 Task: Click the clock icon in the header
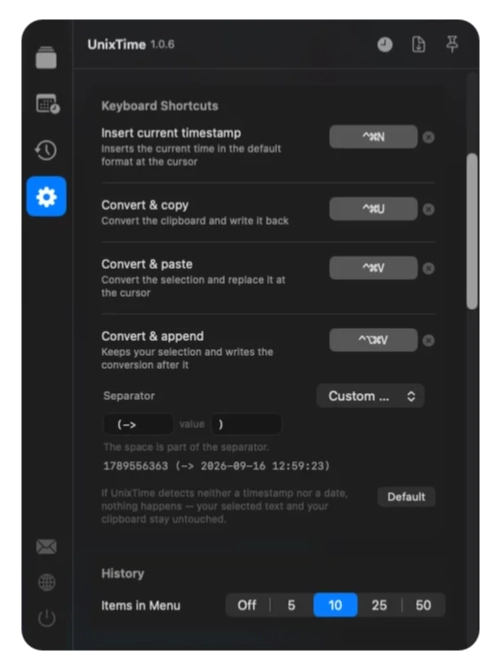click(385, 44)
